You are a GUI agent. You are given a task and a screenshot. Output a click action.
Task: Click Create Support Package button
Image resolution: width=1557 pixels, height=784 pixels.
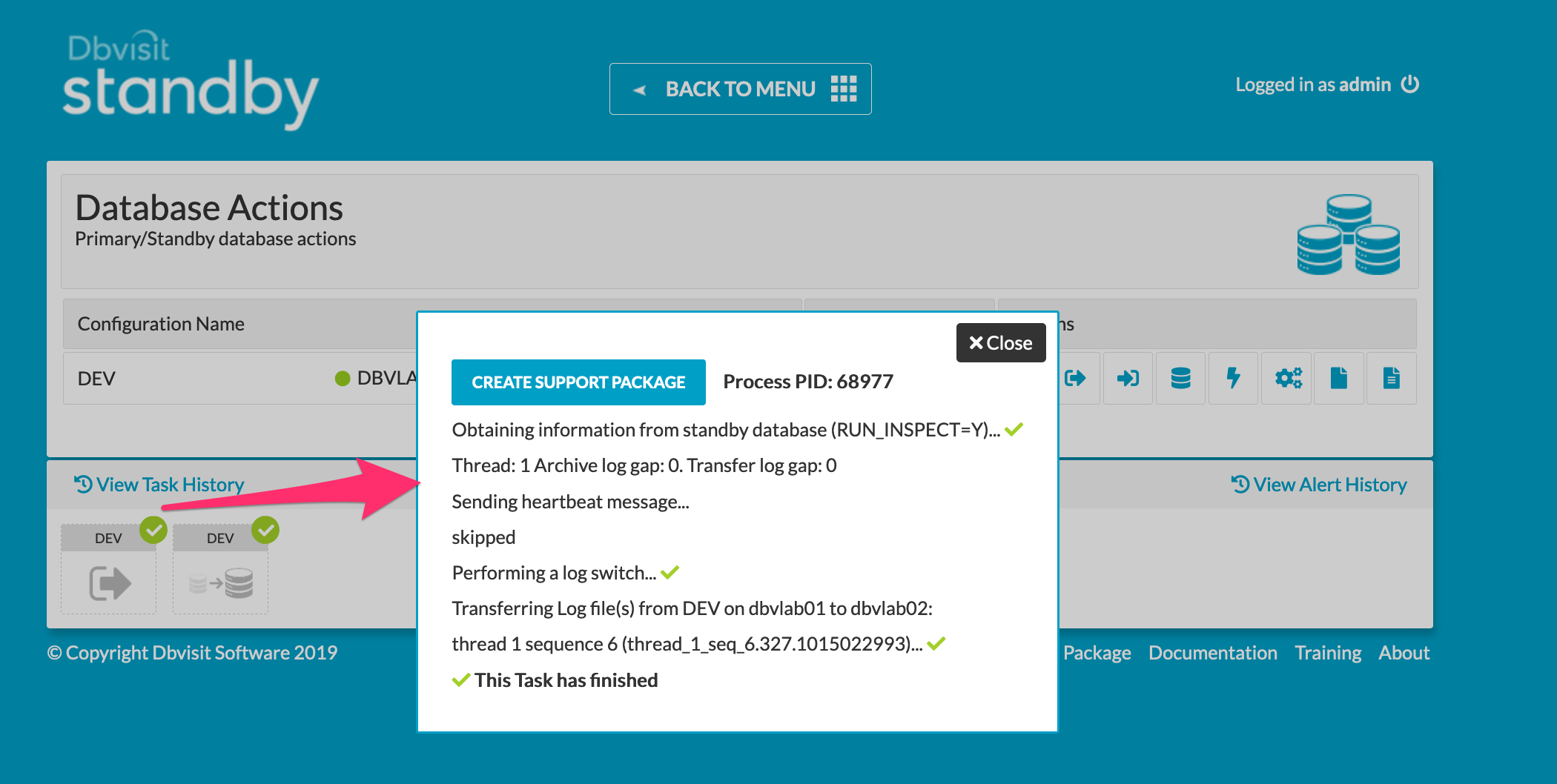tap(578, 382)
